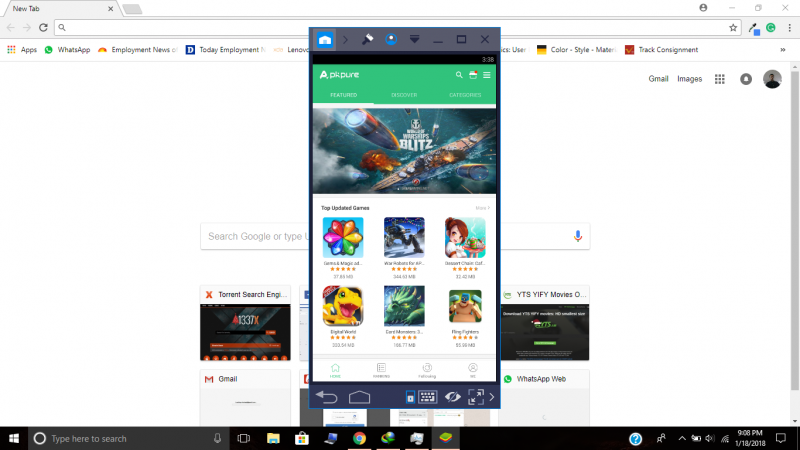Toggle BlueStacks fullscreen mode
The image size is (800, 450).
coord(476,397)
